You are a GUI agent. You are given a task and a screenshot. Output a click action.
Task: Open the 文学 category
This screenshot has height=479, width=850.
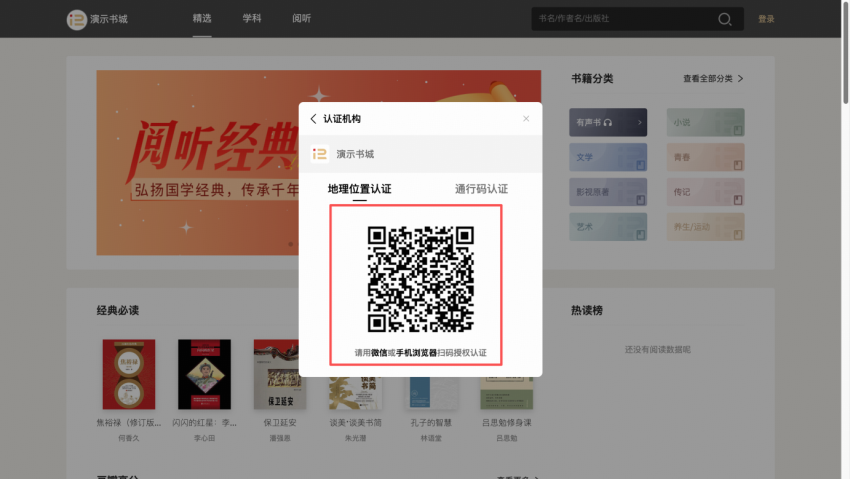[x=608, y=157]
